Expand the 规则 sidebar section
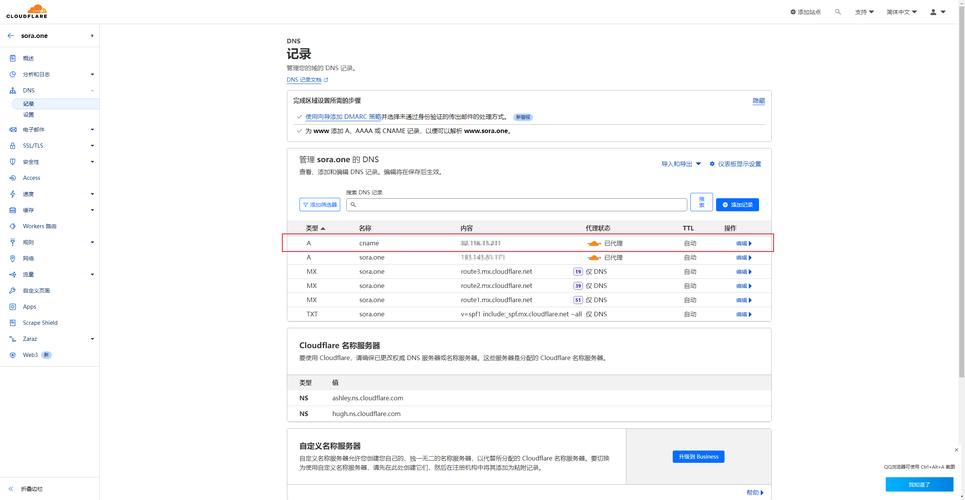 point(92,242)
